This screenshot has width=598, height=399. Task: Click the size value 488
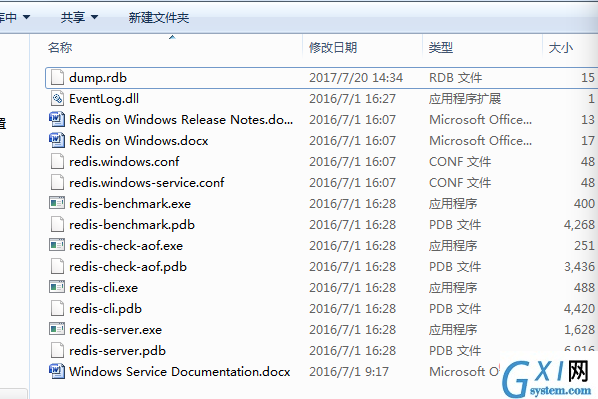tap(584, 288)
